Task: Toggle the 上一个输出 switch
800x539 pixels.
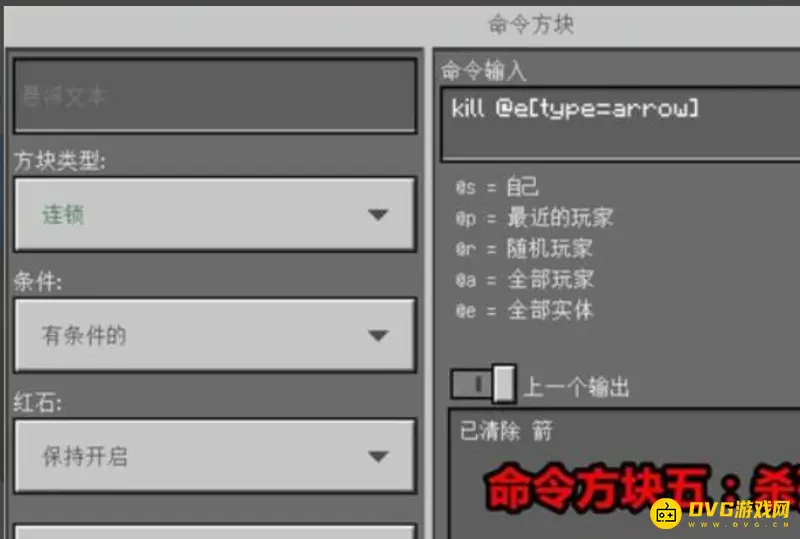Action: [483, 384]
